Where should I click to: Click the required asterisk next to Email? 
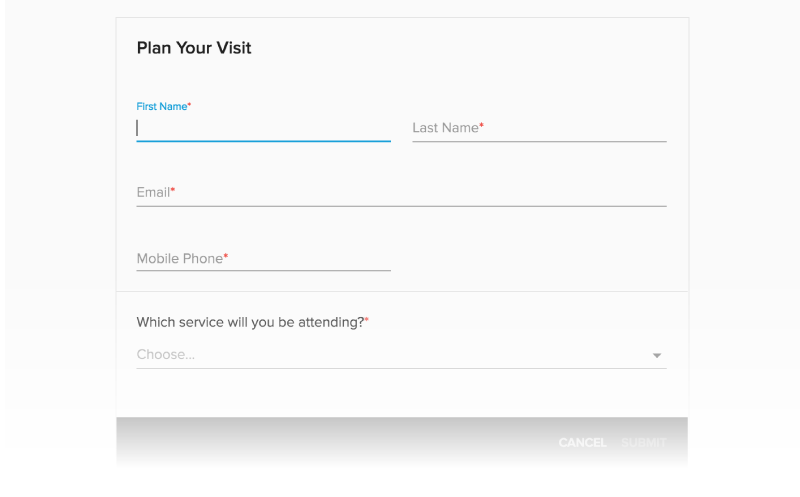click(x=173, y=190)
